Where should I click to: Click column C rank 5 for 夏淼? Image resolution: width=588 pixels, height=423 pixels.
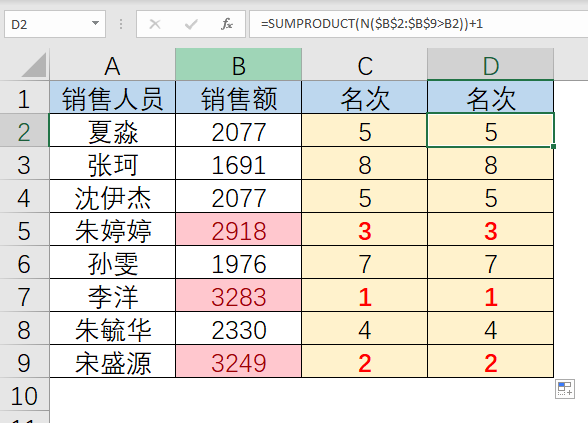[364, 130]
